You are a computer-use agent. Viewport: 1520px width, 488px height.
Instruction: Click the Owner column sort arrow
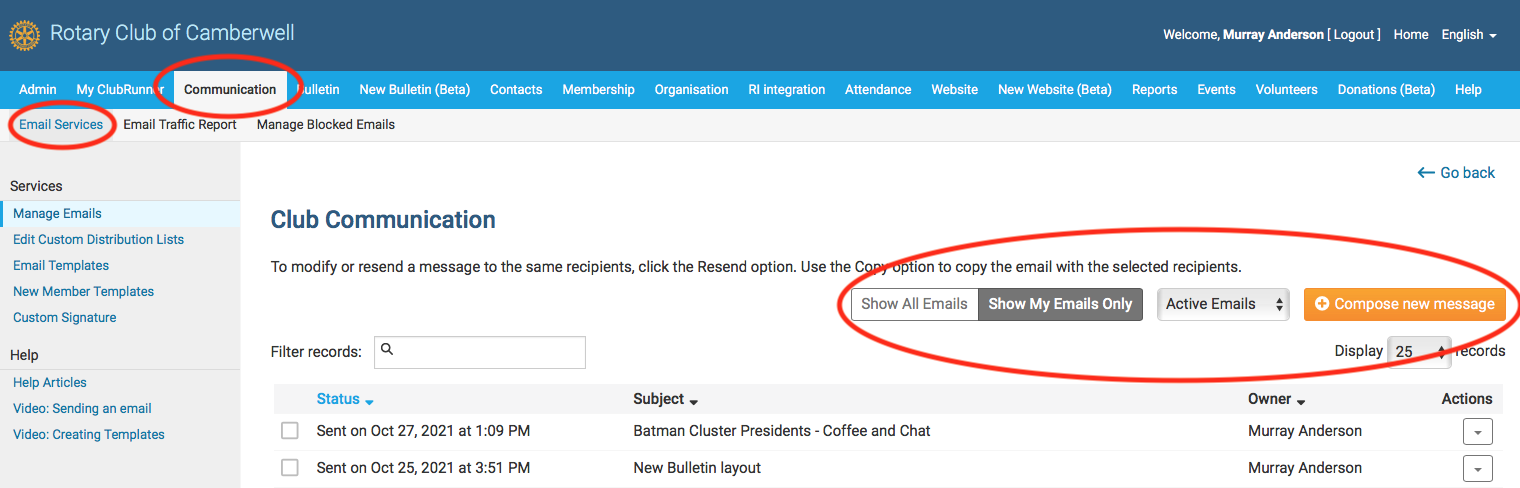coord(1301,401)
